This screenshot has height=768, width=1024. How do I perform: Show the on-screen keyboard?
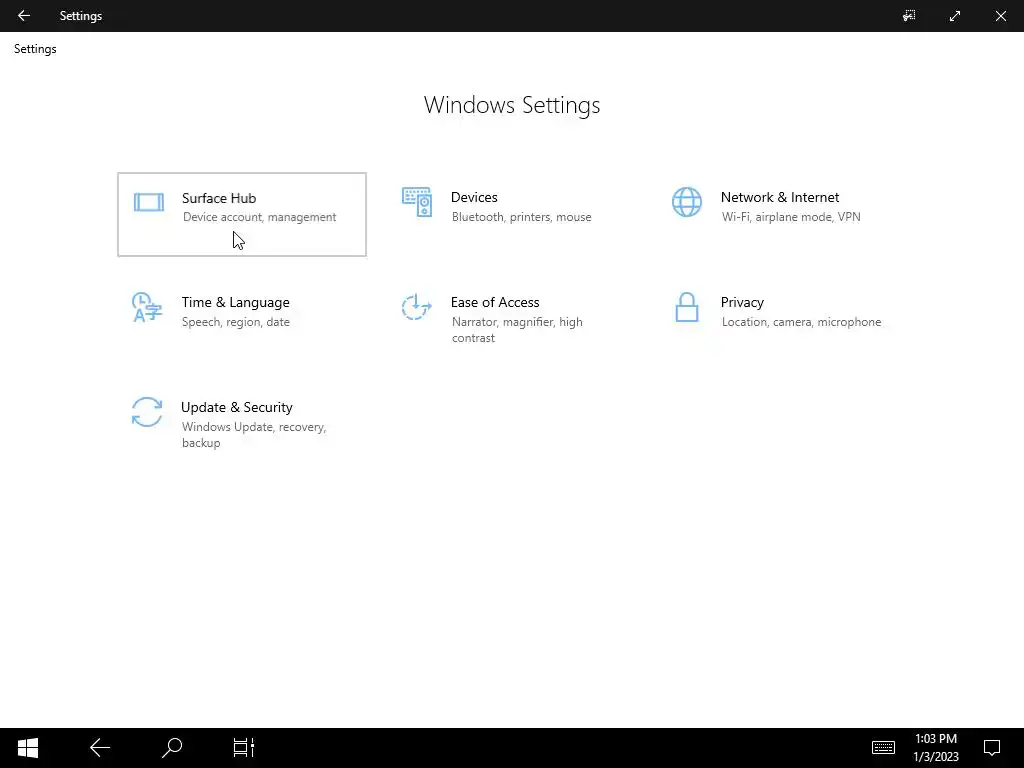(x=884, y=748)
